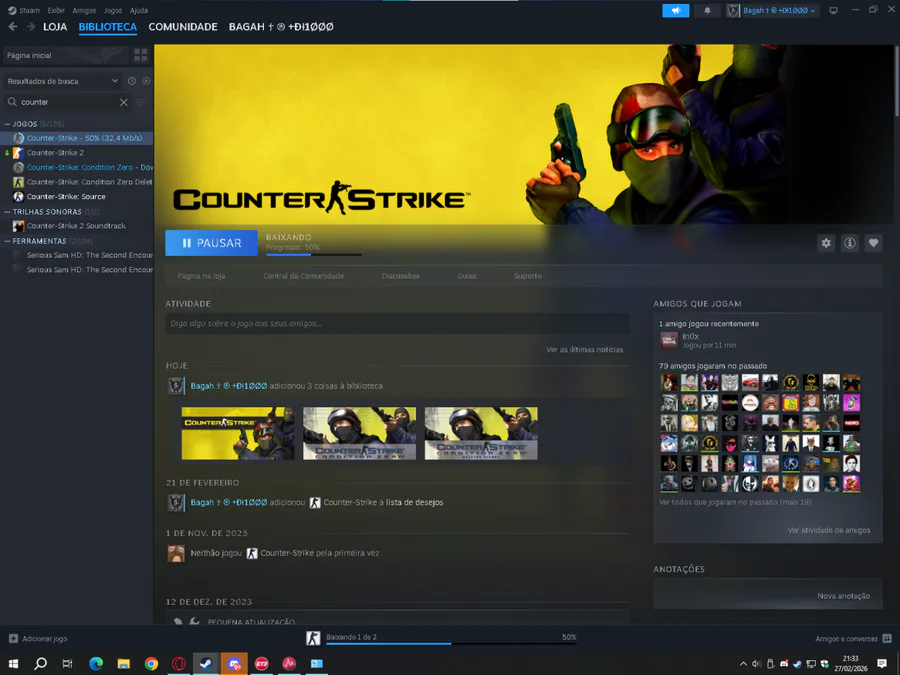Screen dimensions: 900x675
Task: Open Windows Task View
Action: [68, 664]
